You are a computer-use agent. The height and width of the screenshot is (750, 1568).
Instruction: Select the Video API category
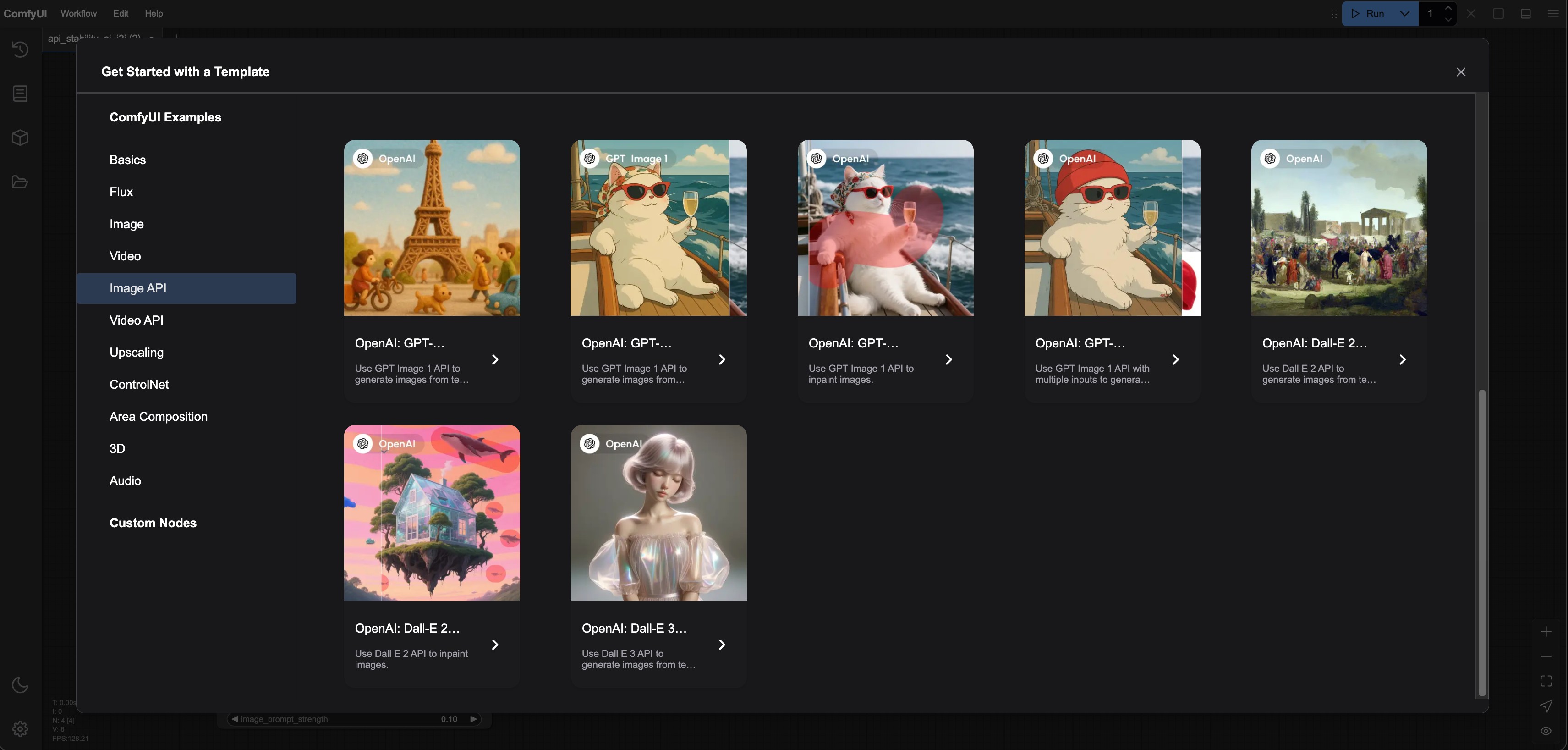click(x=137, y=320)
